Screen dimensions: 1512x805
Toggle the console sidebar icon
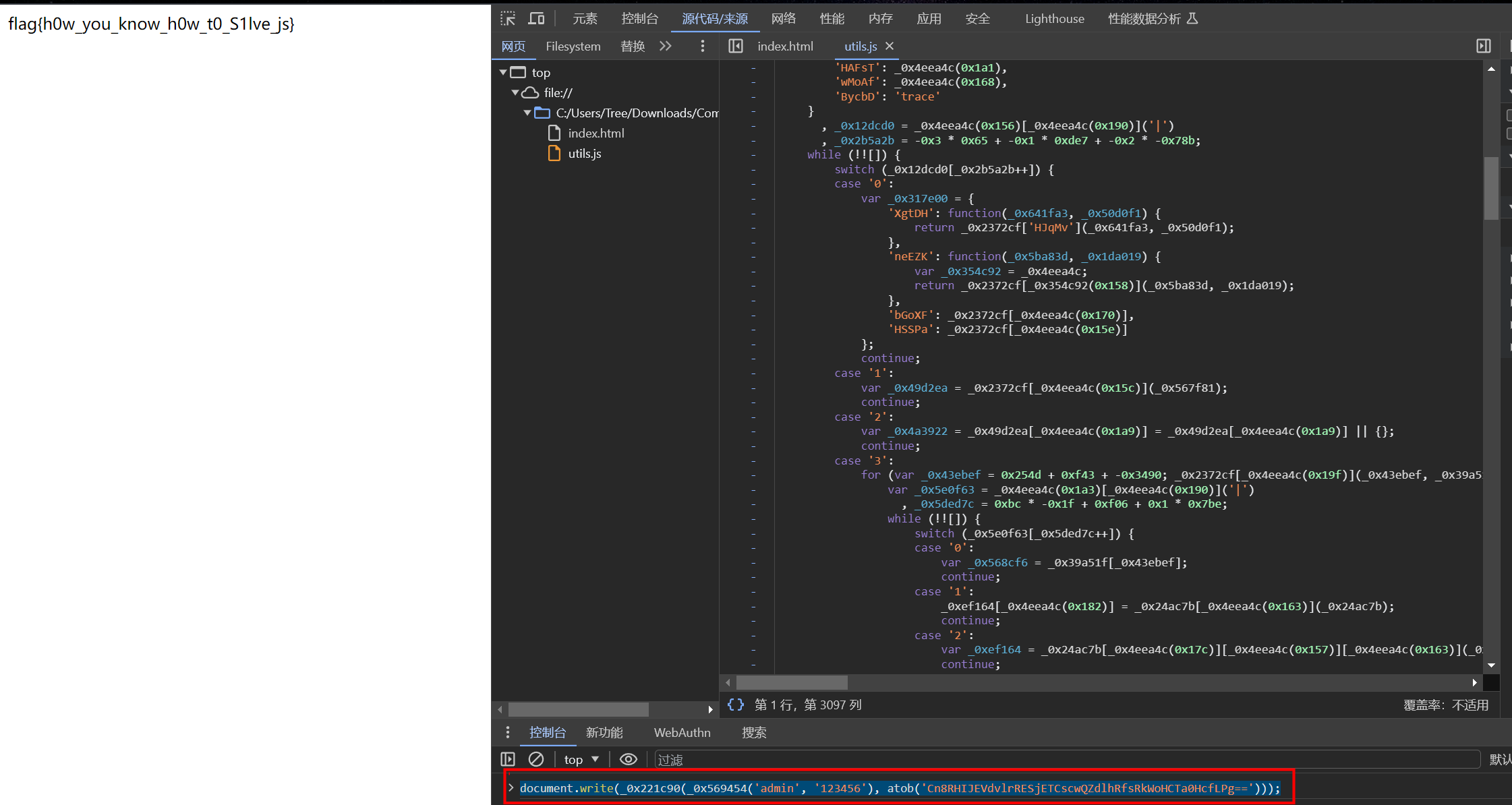[x=508, y=759]
